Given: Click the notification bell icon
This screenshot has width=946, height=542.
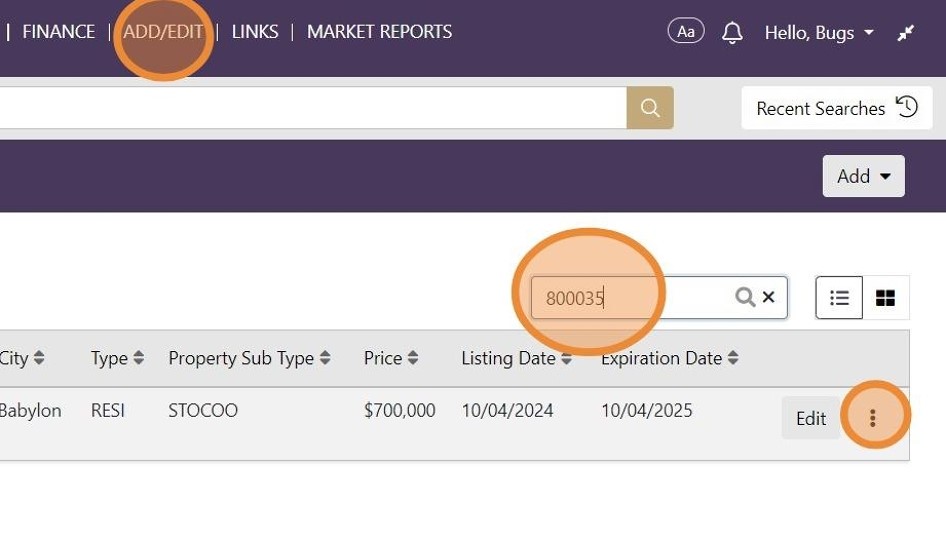Looking at the screenshot, I should coord(732,32).
